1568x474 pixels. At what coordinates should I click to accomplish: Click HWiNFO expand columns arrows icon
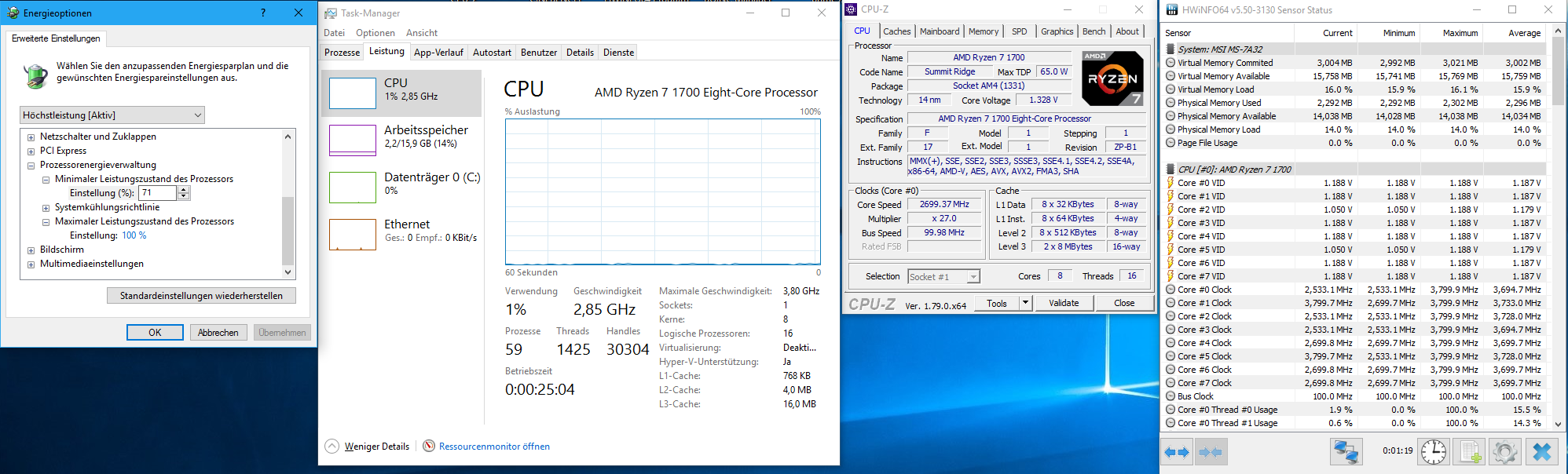(x=1177, y=452)
